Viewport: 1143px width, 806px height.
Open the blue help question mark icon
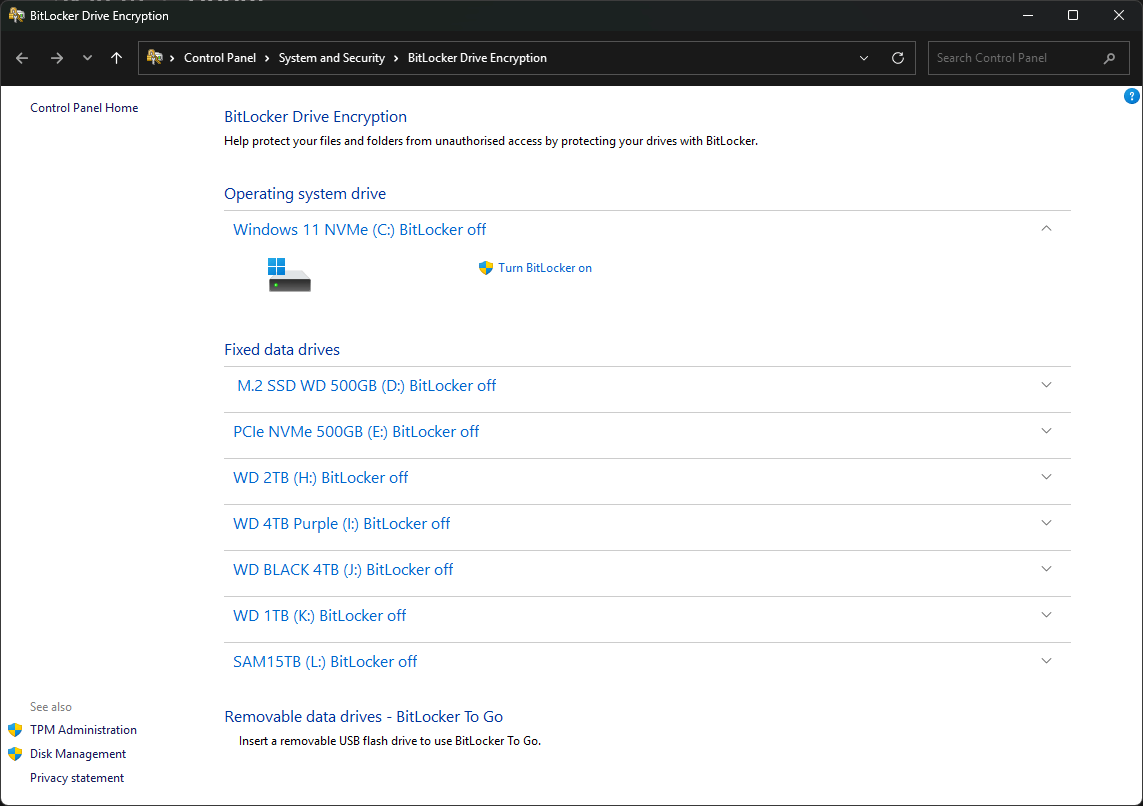1131,97
